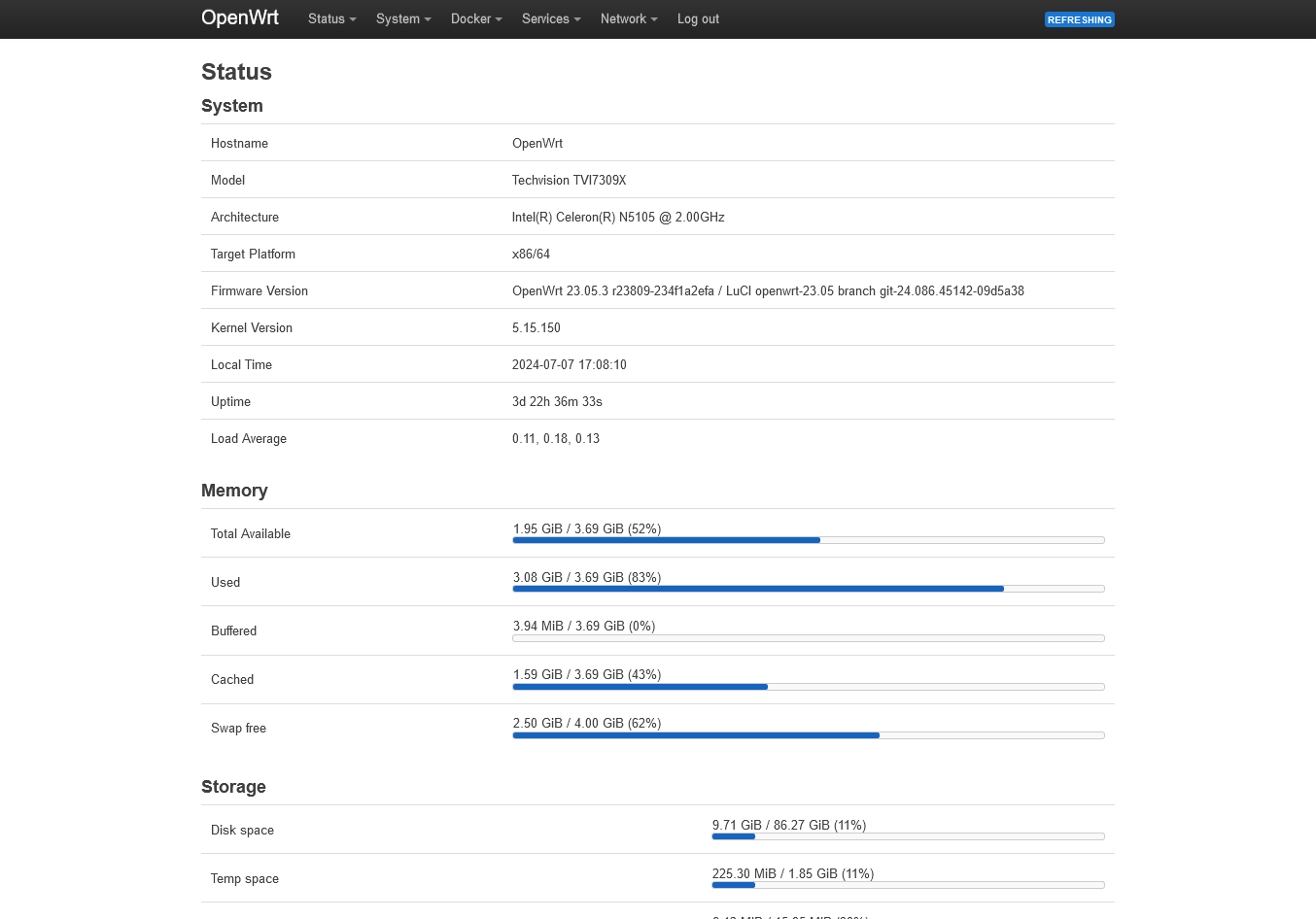Open the Docker dropdown menu
Viewport: 1316px width, 919px height.
click(x=475, y=18)
